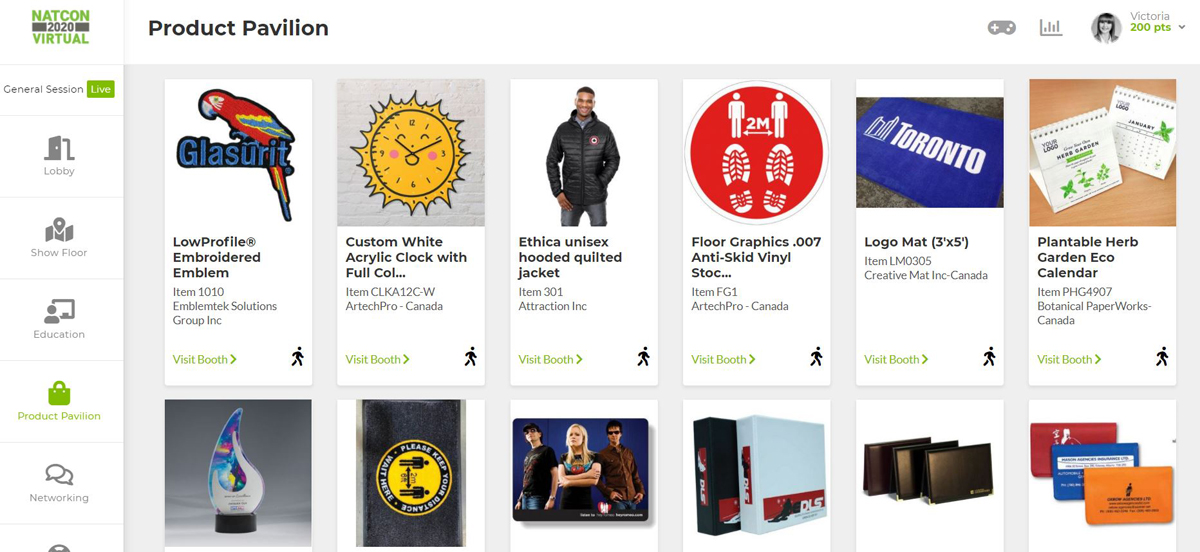Open the game controller icon in header
The height and width of the screenshot is (552, 1200).
[x=1001, y=28]
